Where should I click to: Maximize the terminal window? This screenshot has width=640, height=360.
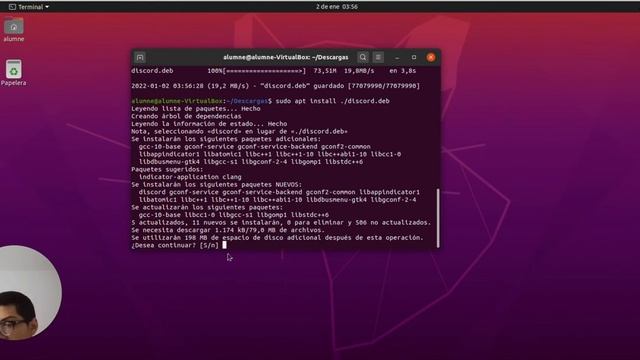pyautogui.click(x=414, y=58)
